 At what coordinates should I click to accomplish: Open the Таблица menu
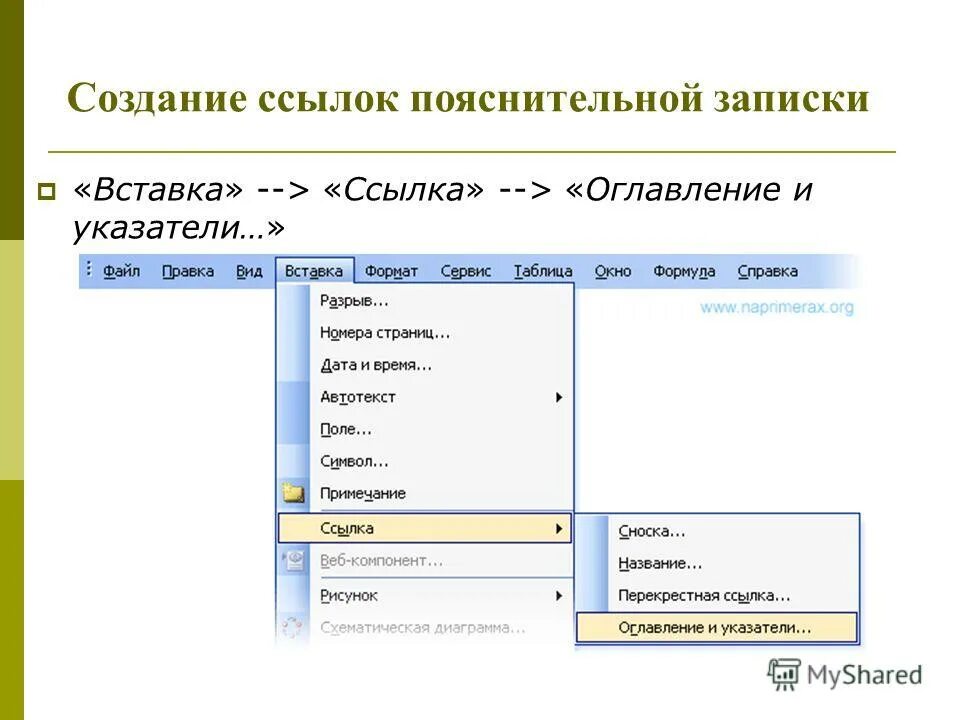(543, 271)
